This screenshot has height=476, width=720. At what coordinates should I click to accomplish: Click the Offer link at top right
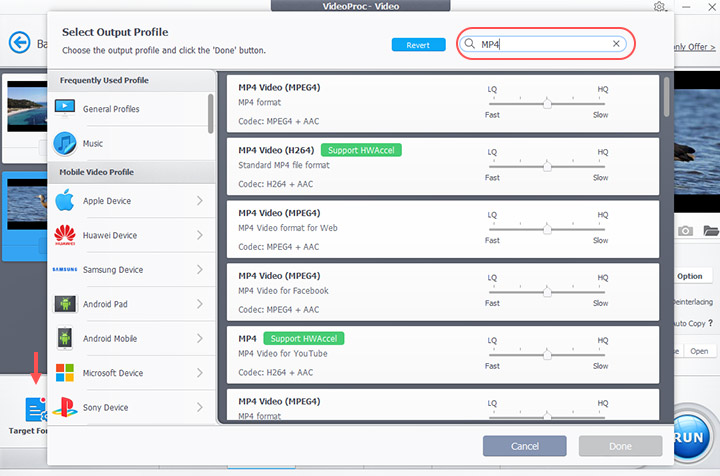(694, 47)
